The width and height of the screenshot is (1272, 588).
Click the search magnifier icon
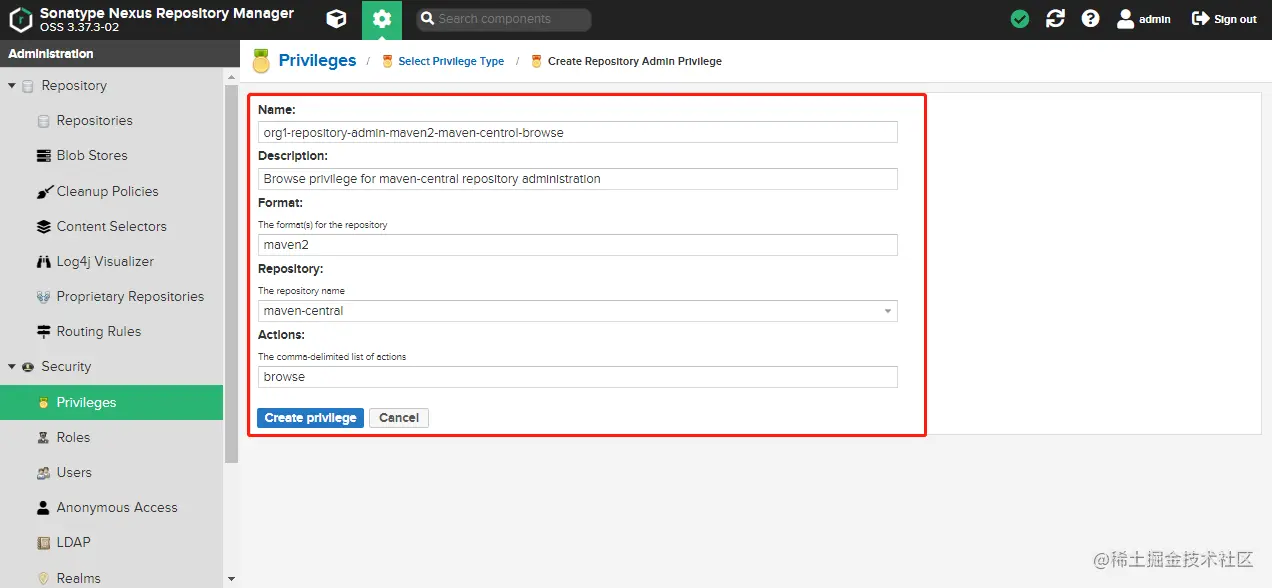(x=426, y=19)
